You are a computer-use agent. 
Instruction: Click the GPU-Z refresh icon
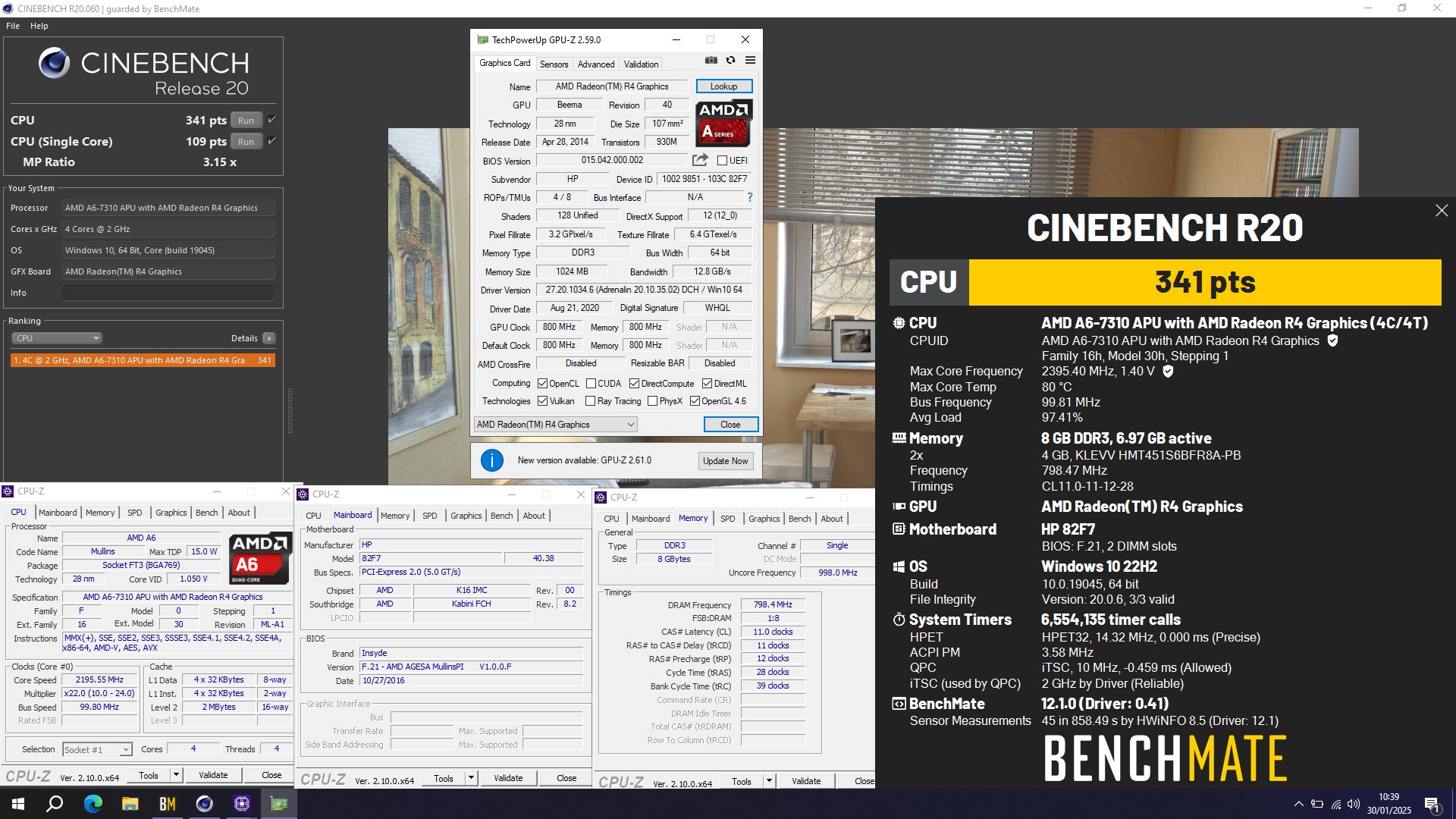(730, 60)
